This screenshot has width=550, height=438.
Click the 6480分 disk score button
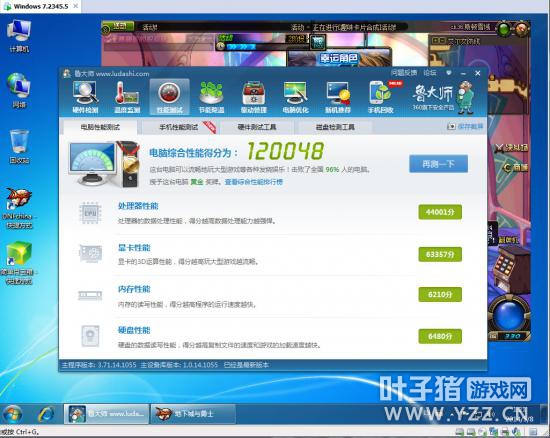point(440,336)
